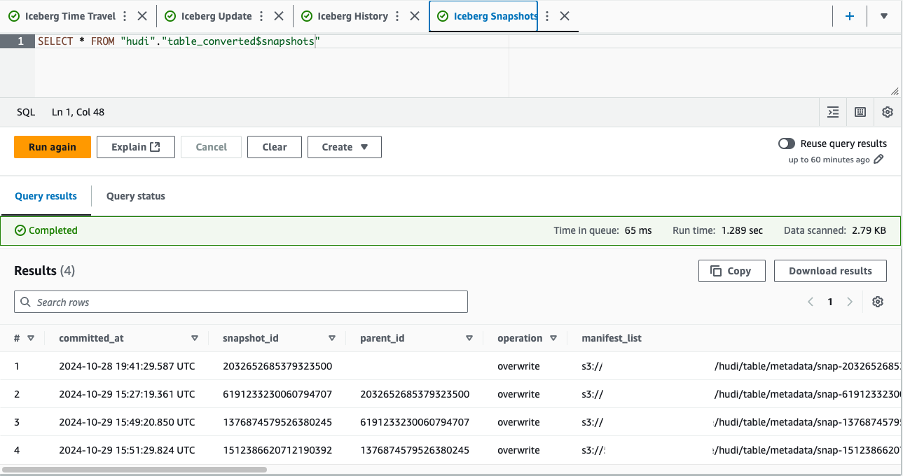Click the format query icon in editor toolbar
Screen dimensions: 904x476
833,112
